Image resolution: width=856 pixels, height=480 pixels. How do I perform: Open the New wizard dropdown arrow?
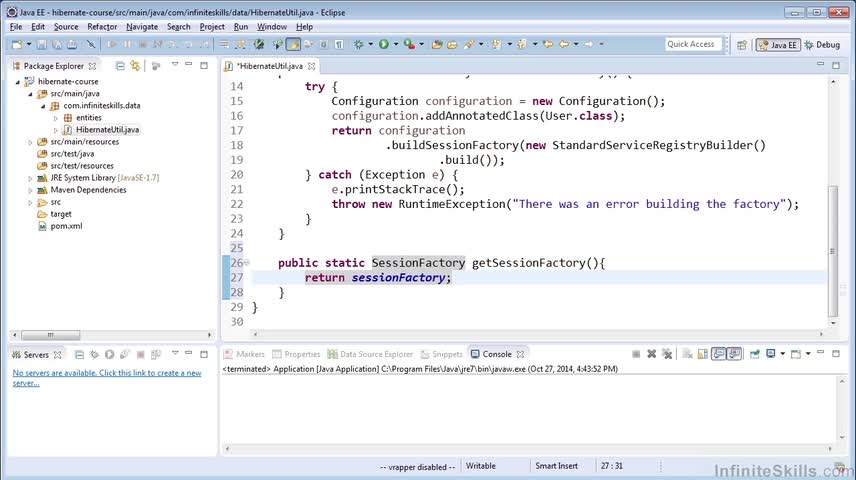(28, 44)
